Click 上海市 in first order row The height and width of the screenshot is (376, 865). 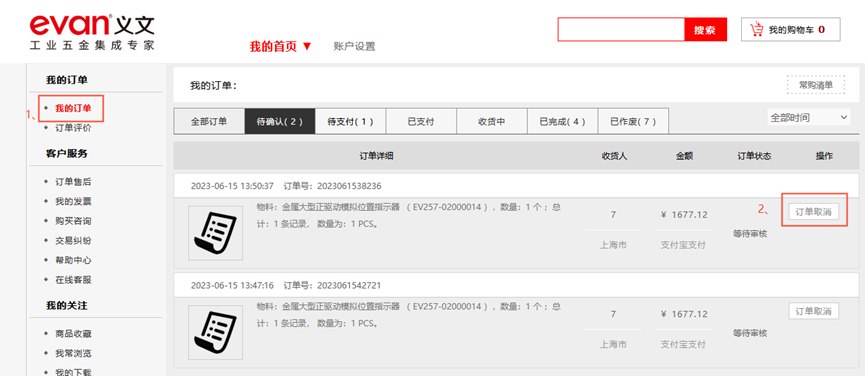[613, 245]
